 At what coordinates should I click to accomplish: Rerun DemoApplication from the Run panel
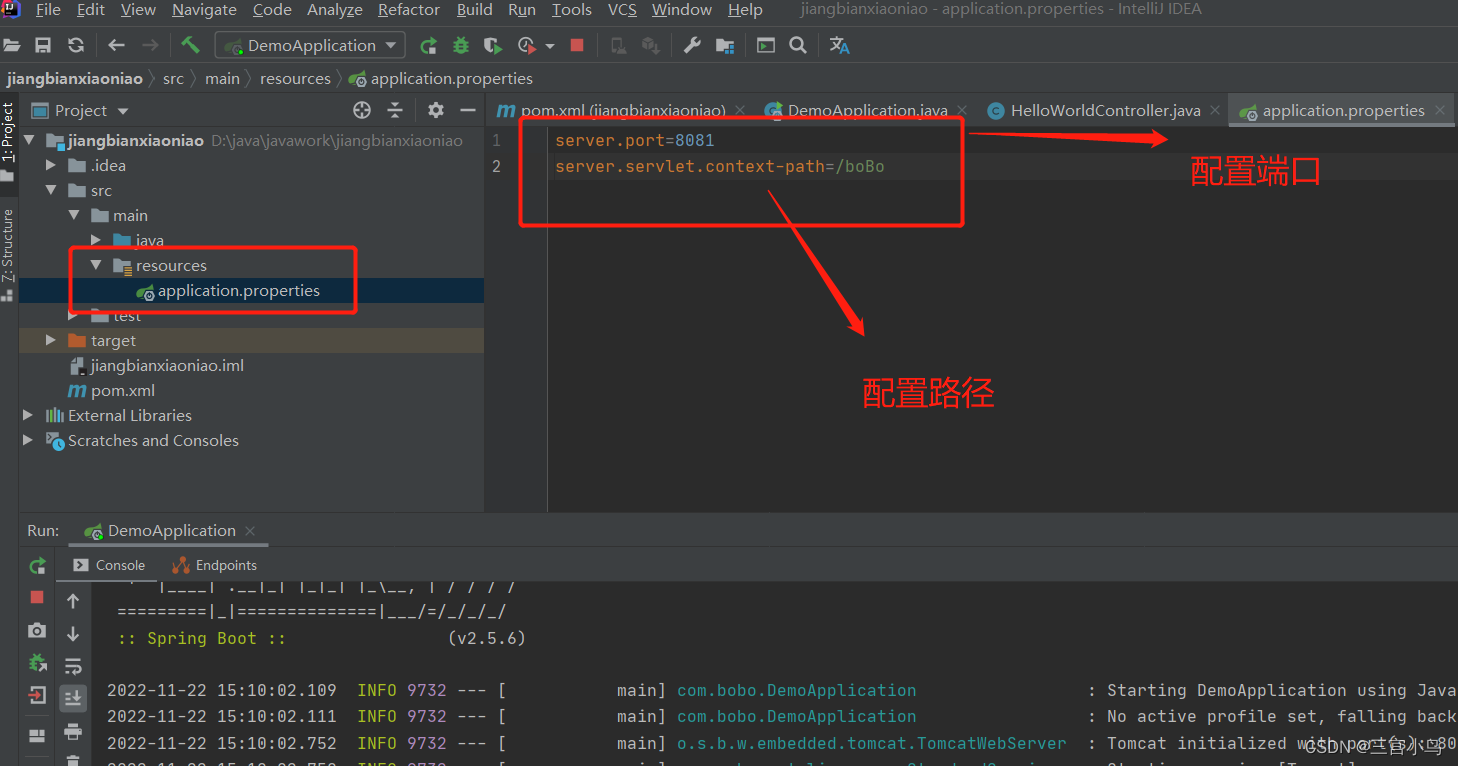(x=37, y=565)
